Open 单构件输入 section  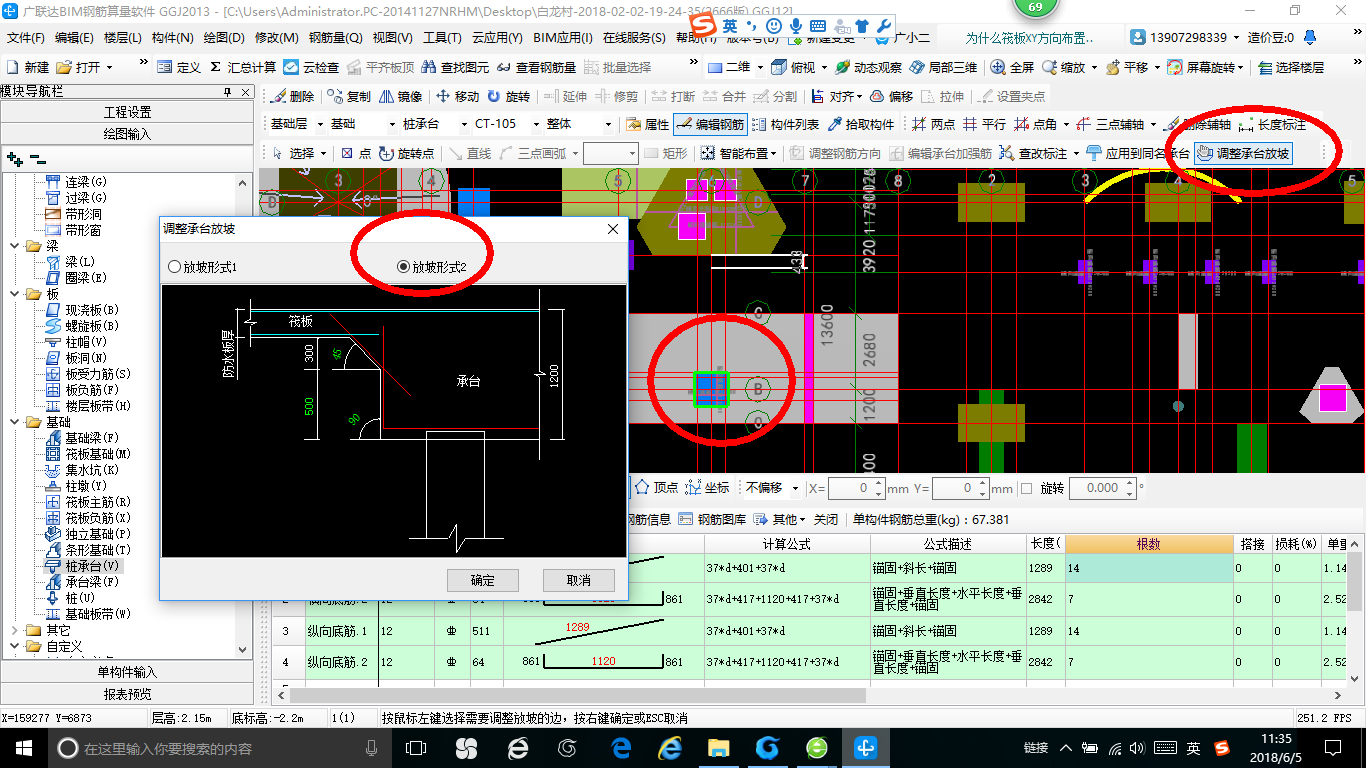point(127,672)
